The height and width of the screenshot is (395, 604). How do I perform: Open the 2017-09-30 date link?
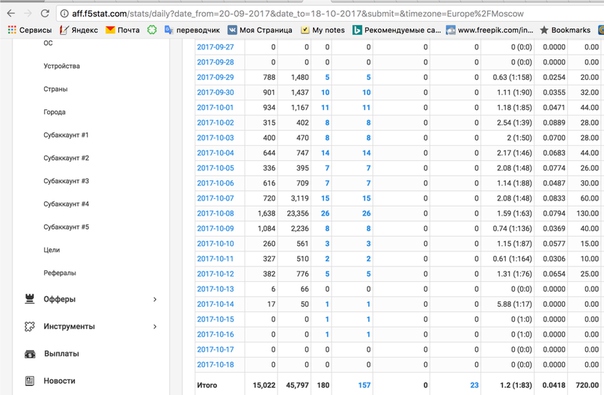(215, 92)
